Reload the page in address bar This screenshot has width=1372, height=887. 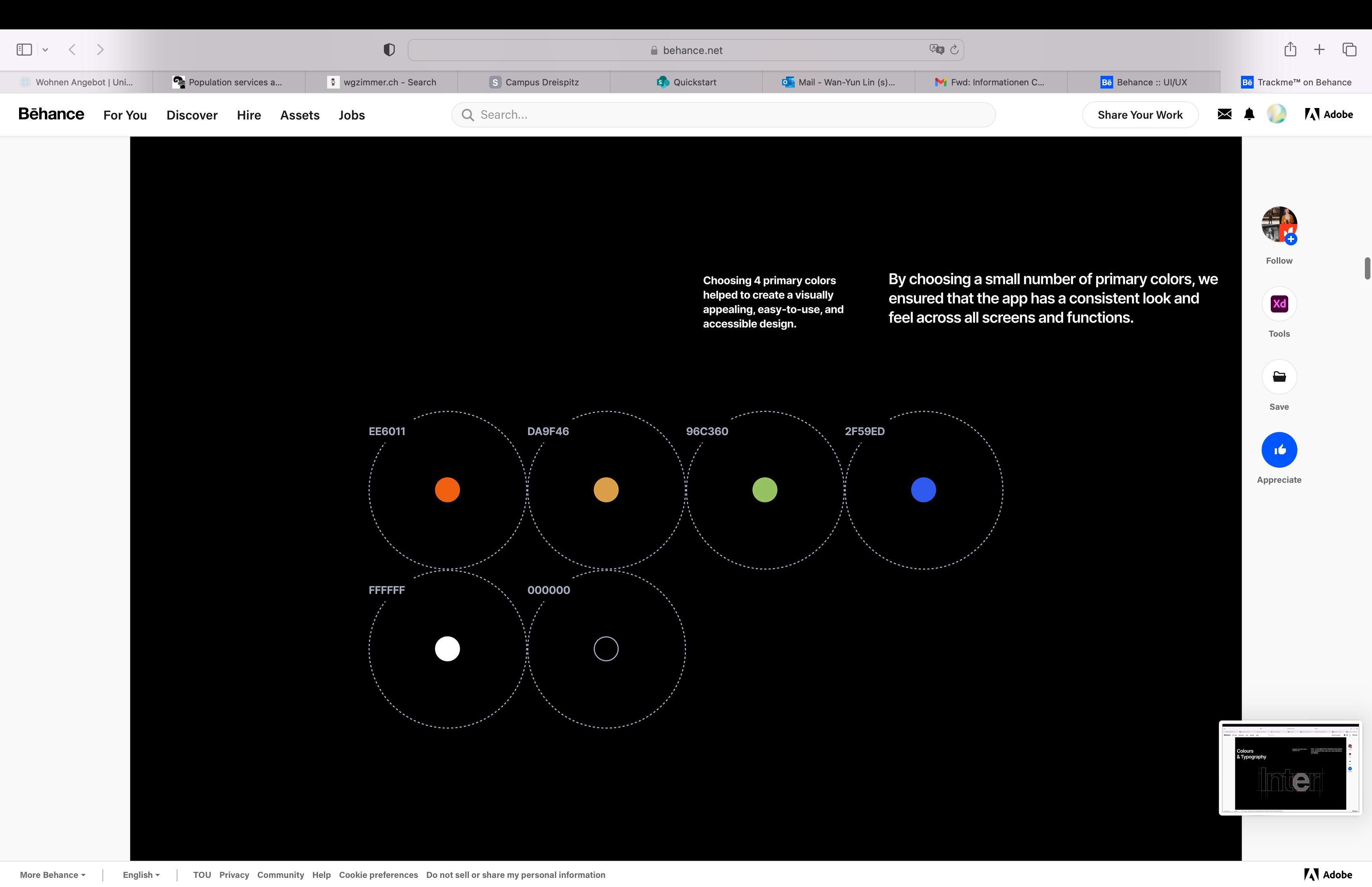(x=954, y=50)
